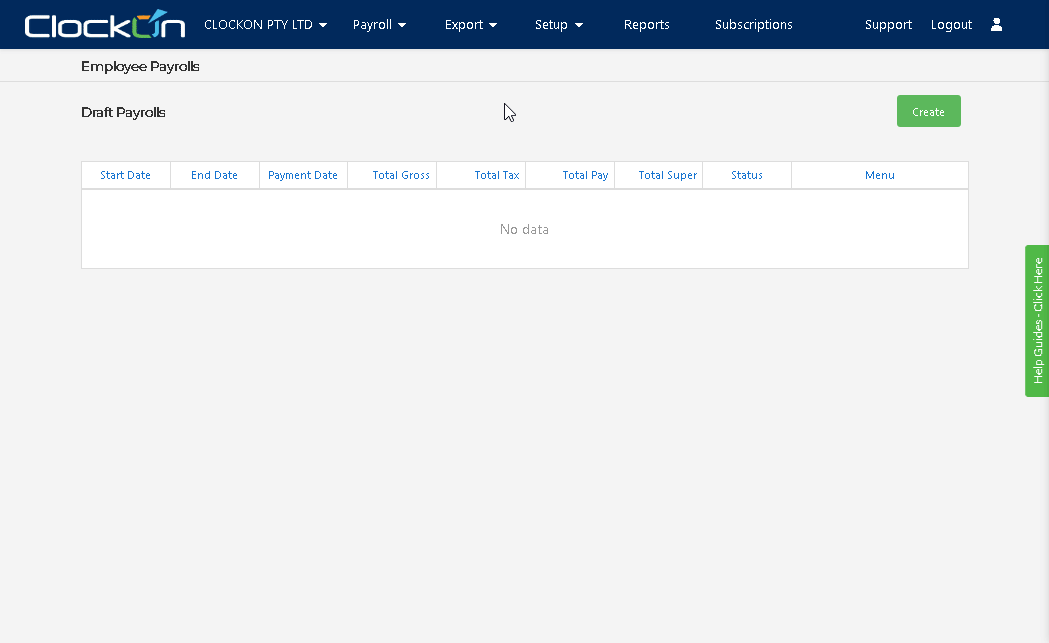Sort payrolls by Status column
This screenshot has width=1049, height=643.
click(746, 175)
